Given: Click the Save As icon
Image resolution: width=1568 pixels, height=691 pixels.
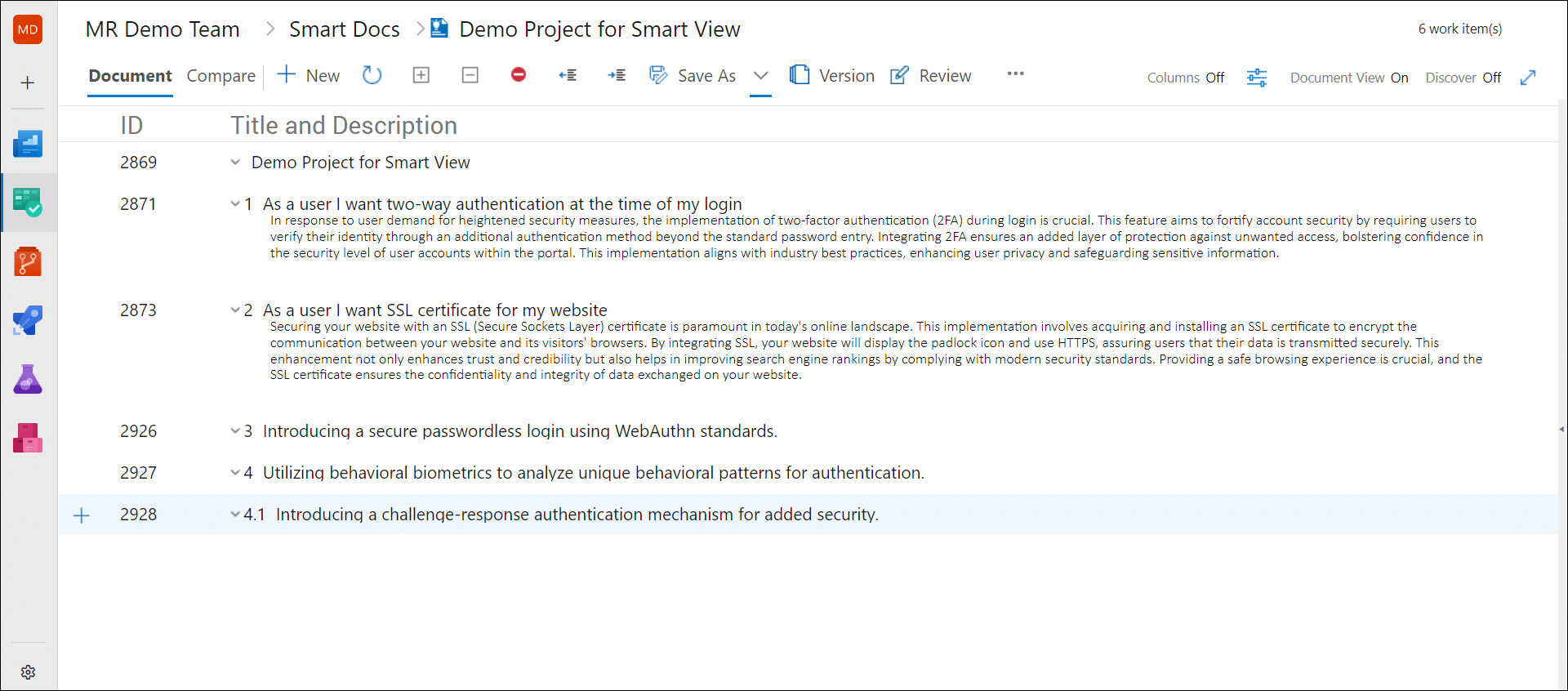Looking at the screenshot, I should [x=658, y=75].
